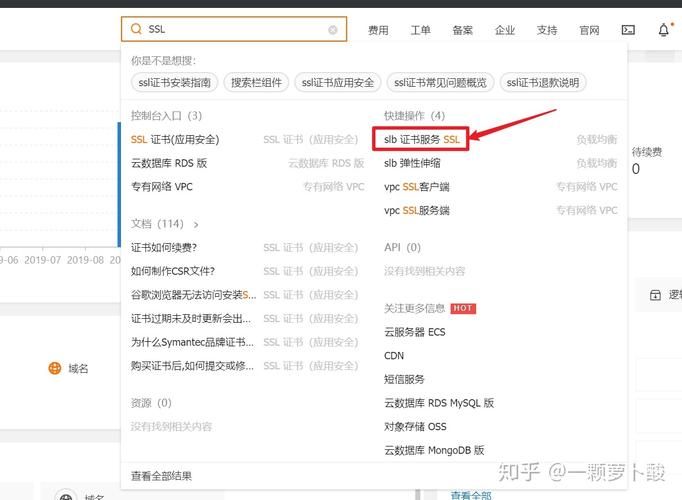Open SSL 证书(应用安全) console entry
The width and height of the screenshot is (682, 500).
coord(175,140)
